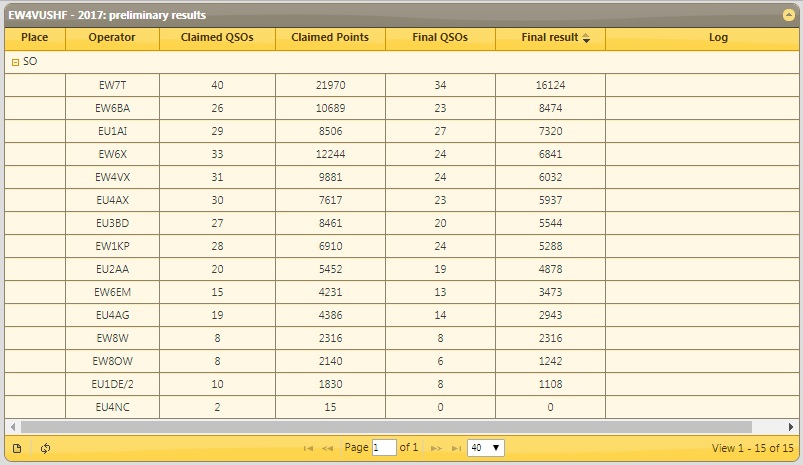Click the horizontal scrollbar right arrow
Screen dimensions: 803x465
(791, 427)
